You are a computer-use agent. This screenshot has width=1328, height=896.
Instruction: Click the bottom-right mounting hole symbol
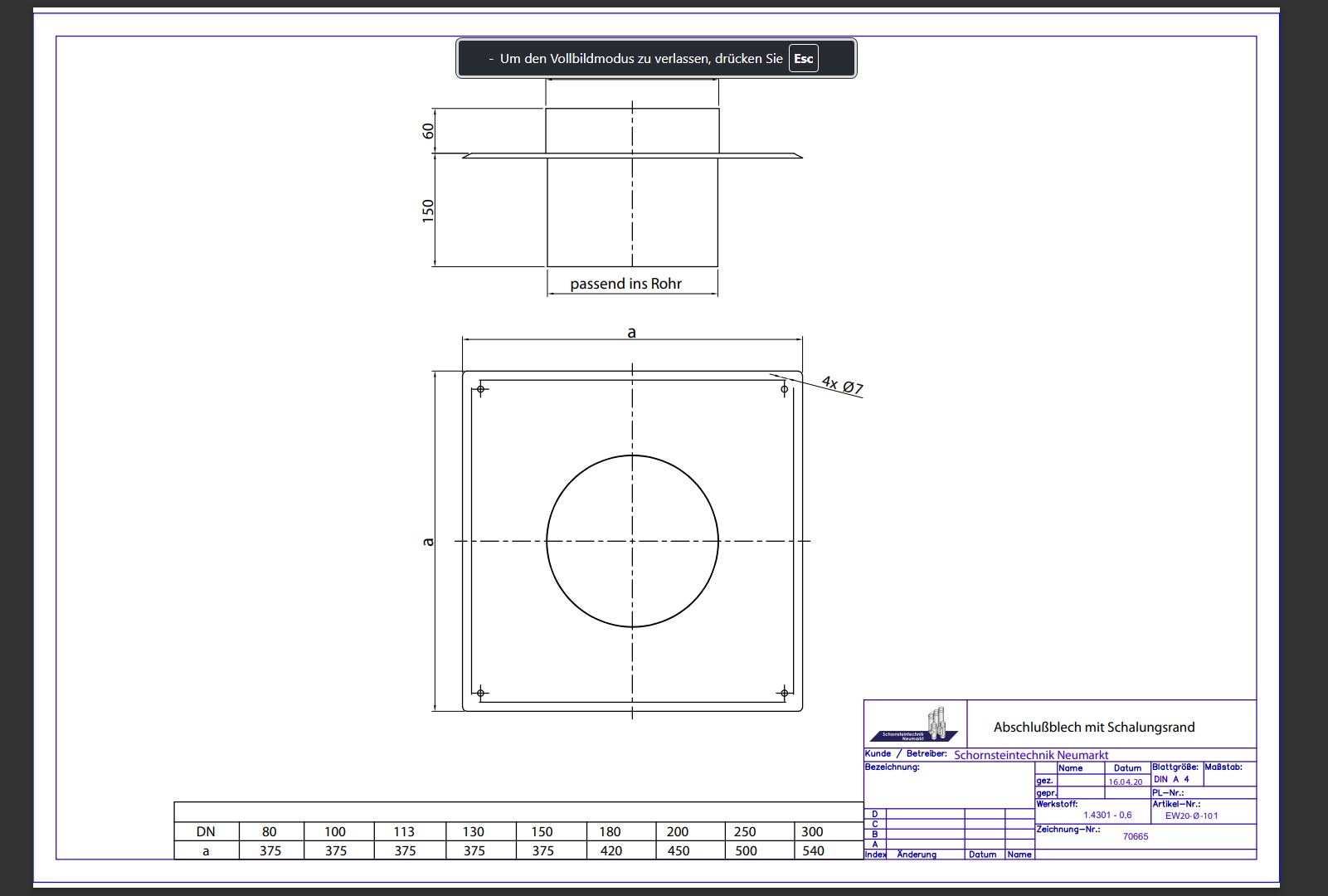[x=785, y=693]
